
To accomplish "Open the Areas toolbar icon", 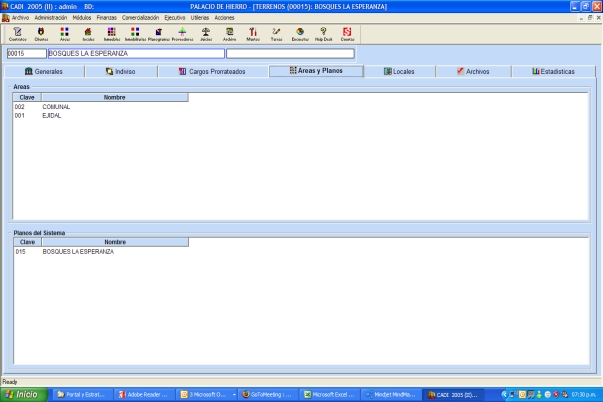I will point(65,34).
